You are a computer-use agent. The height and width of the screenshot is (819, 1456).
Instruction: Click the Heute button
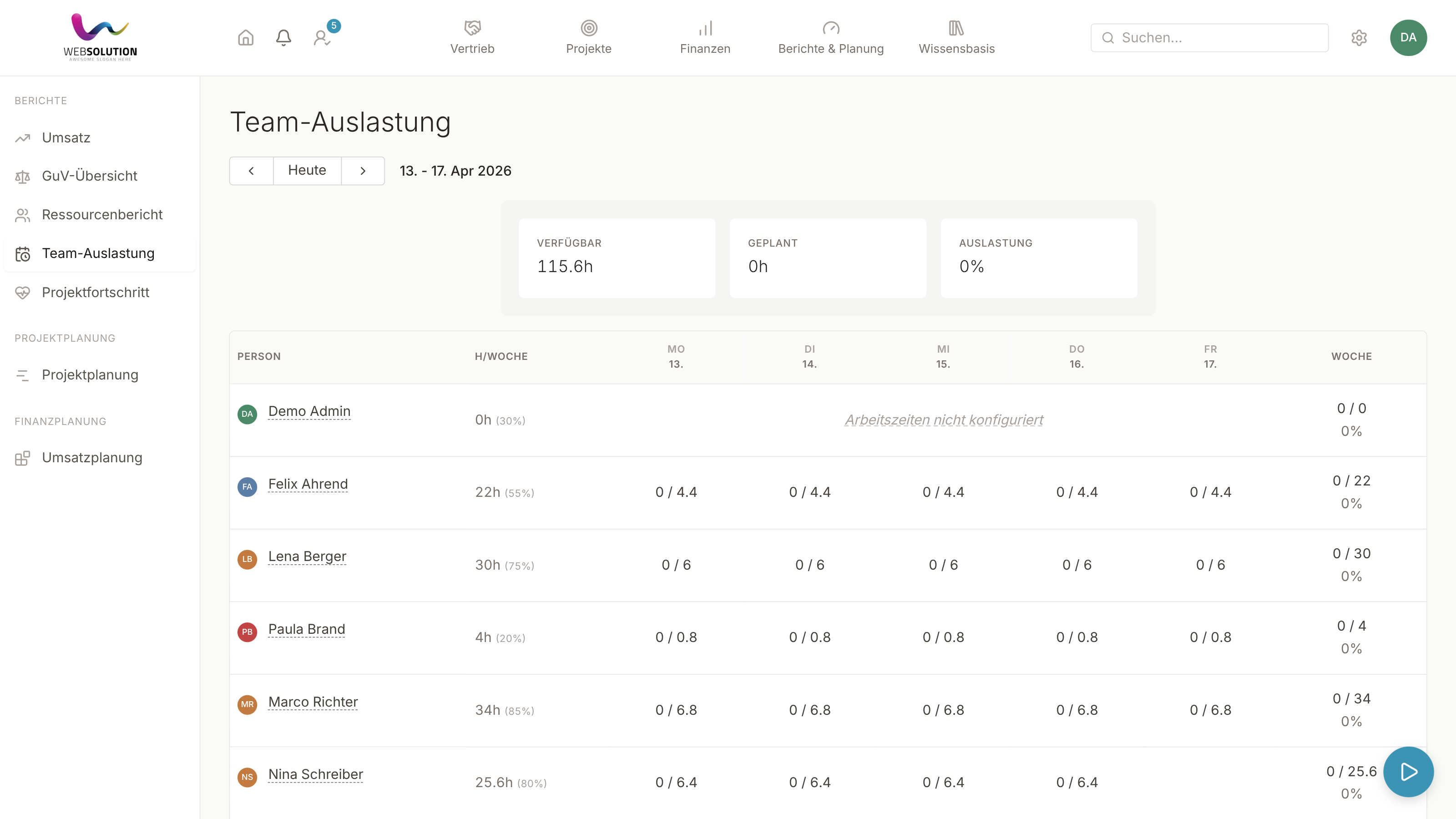307,171
